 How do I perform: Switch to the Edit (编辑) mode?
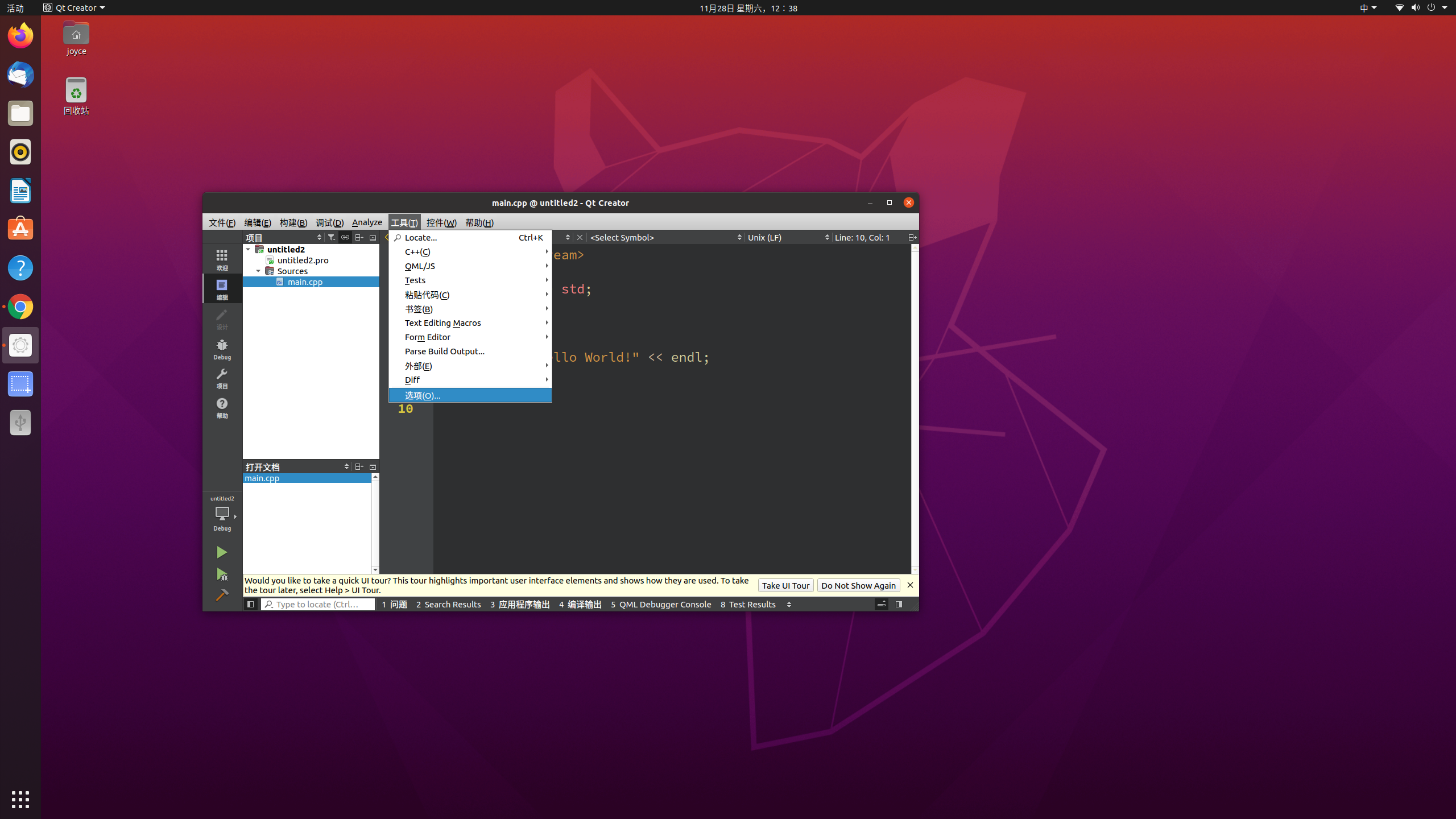point(222,289)
